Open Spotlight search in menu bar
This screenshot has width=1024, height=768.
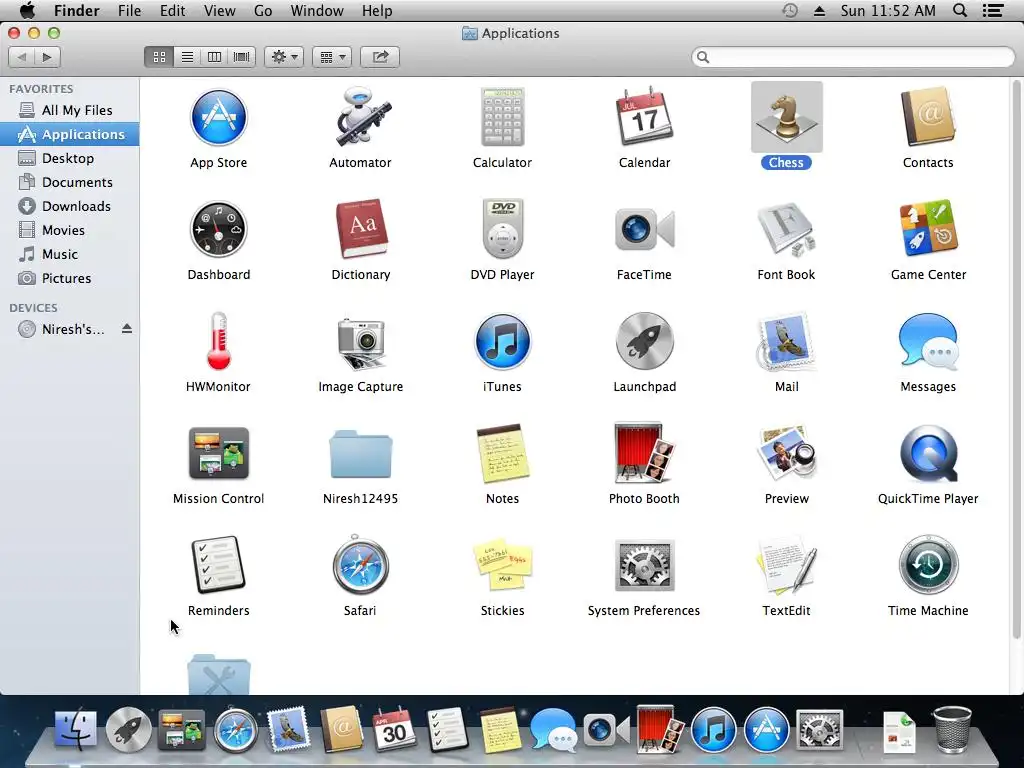tap(960, 10)
